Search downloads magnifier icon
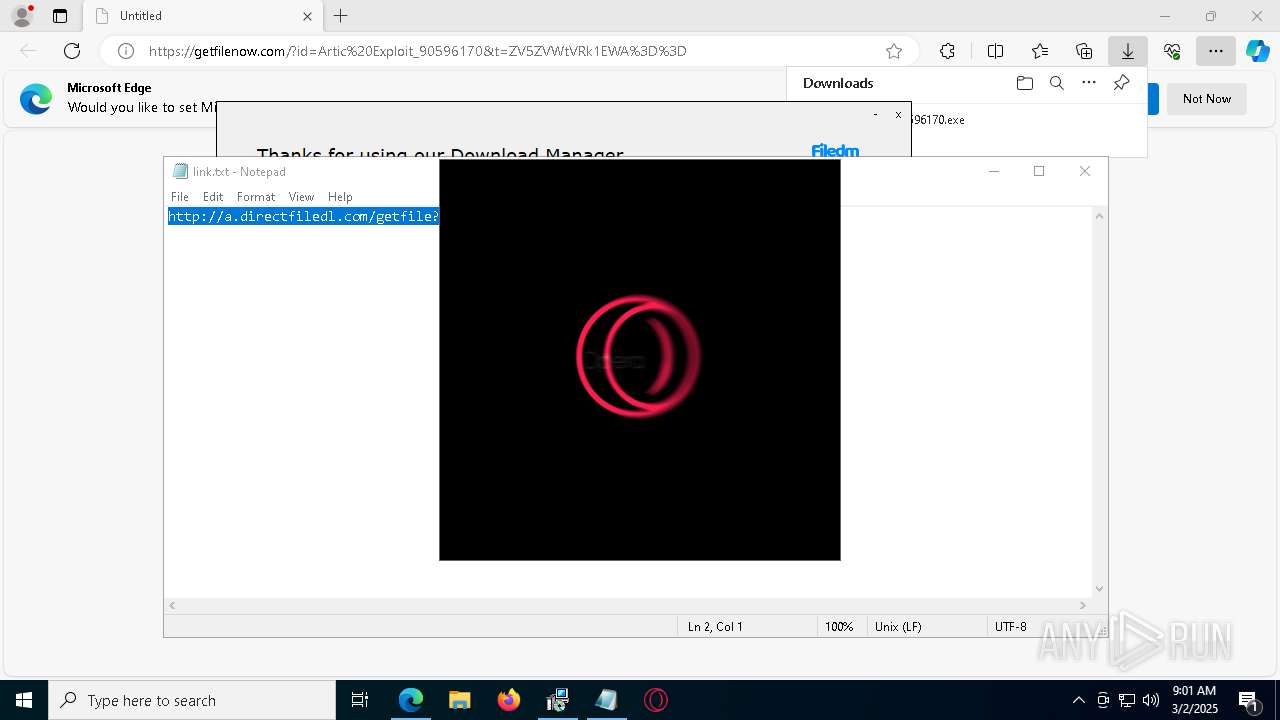 click(1057, 83)
